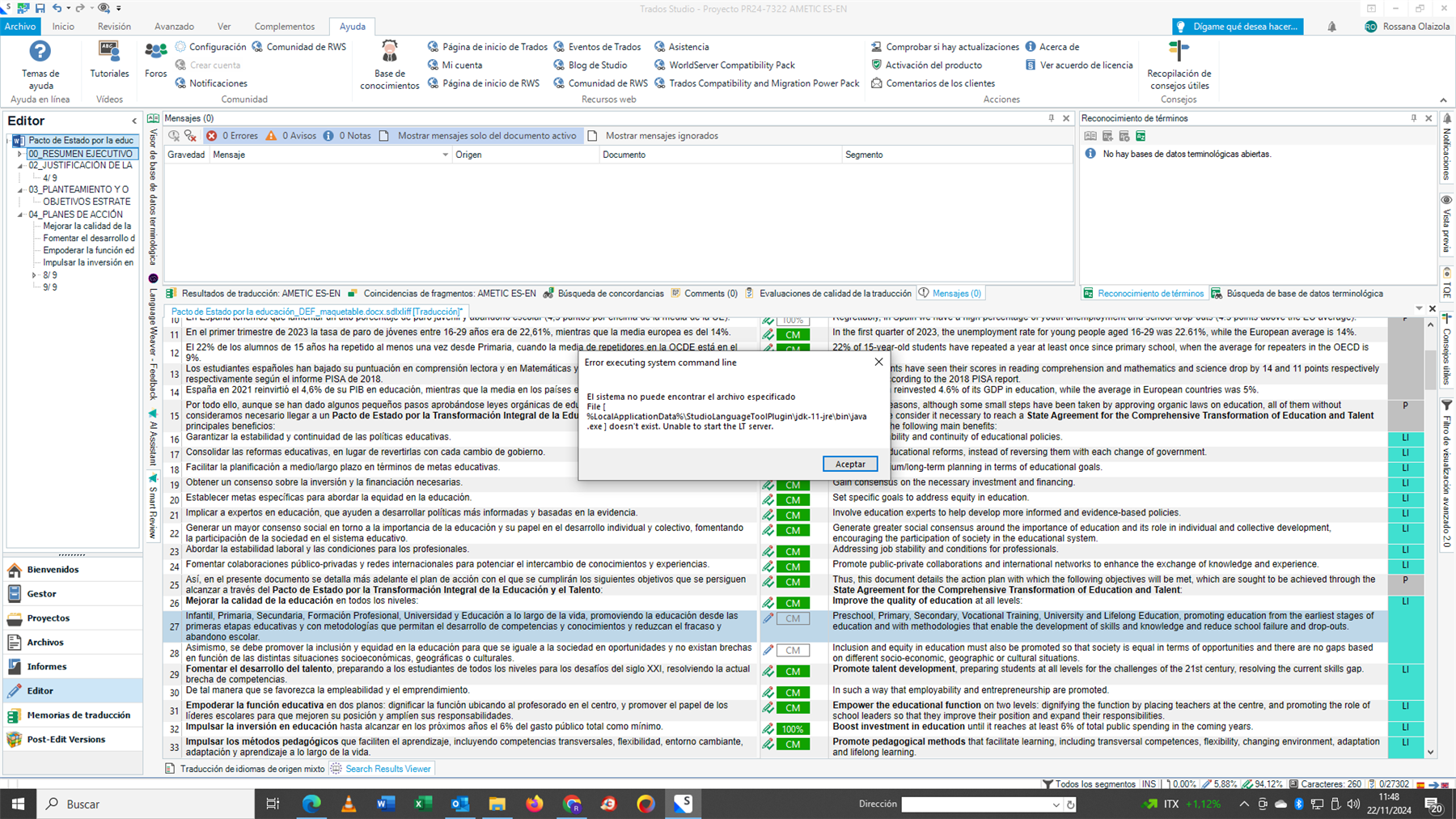
Task: Open Post-Edit Versions view
Action: (x=72, y=740)
